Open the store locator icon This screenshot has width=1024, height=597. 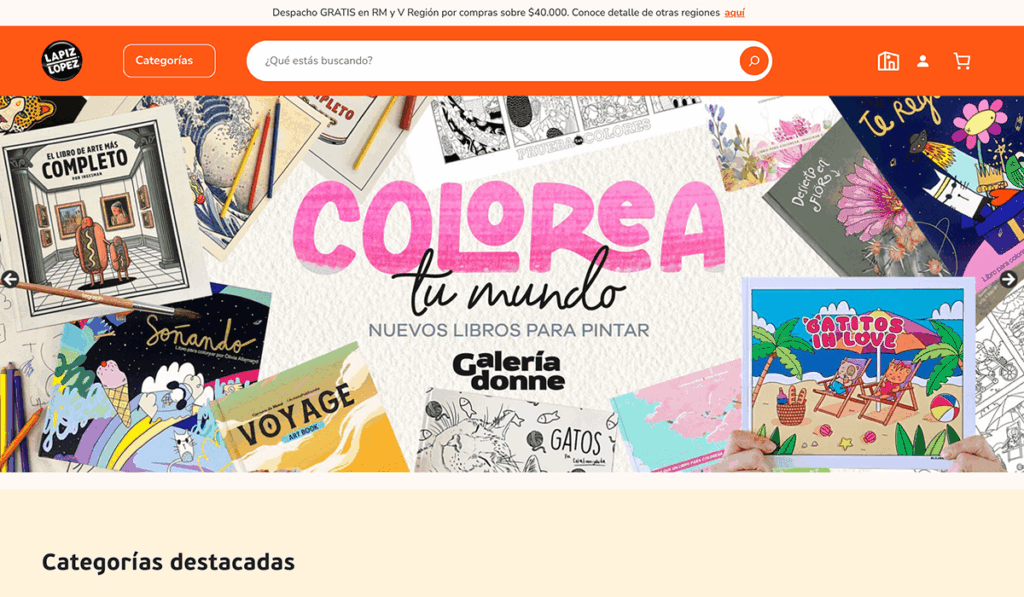[x=888, y=61]
